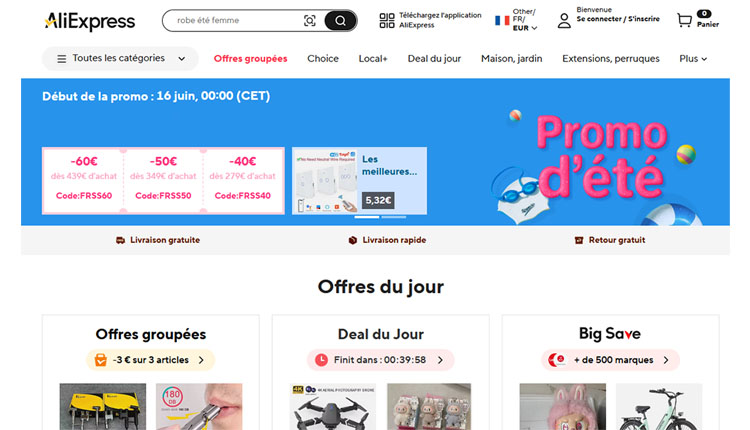This screenshot has width=750, height=430.
Task: Open the + de 500 marques button
Action: [610, 360]
